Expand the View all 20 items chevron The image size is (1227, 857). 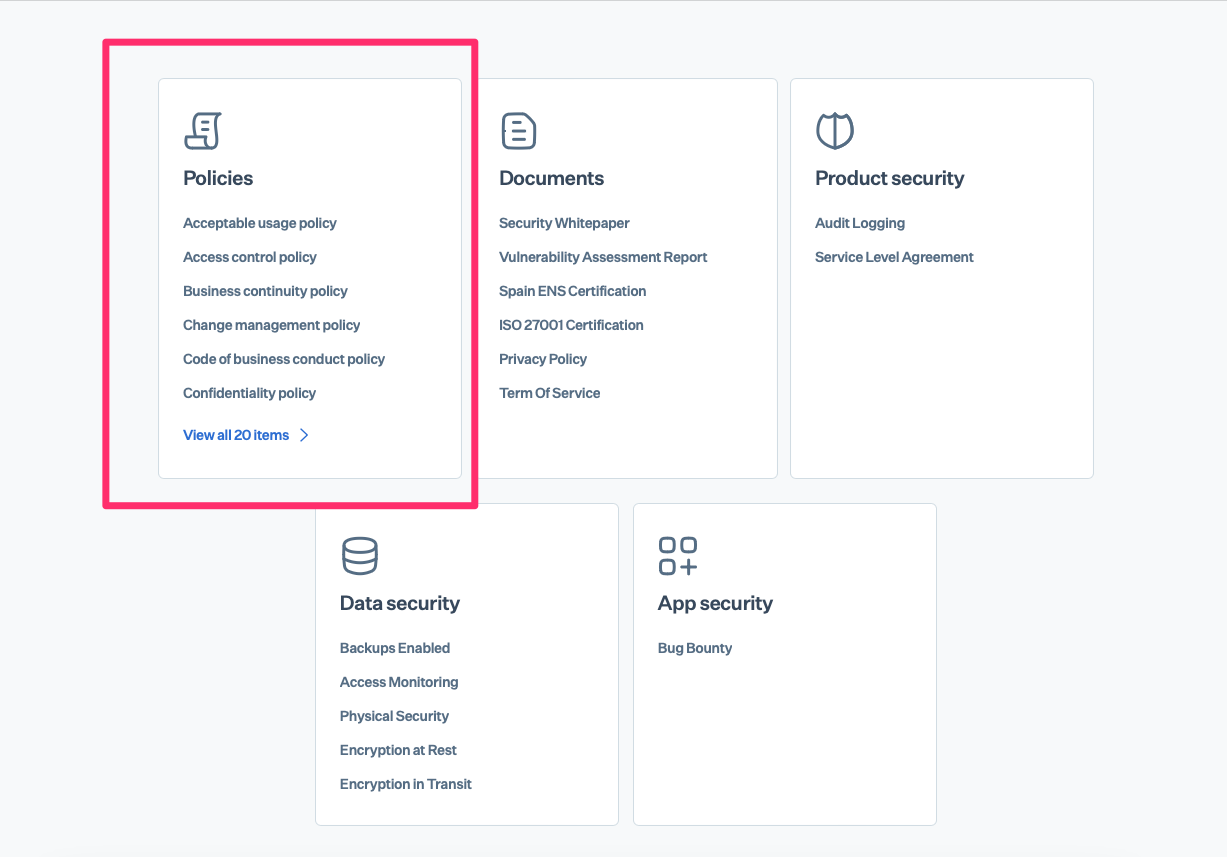pyautogui.click(x=304, y=435)
